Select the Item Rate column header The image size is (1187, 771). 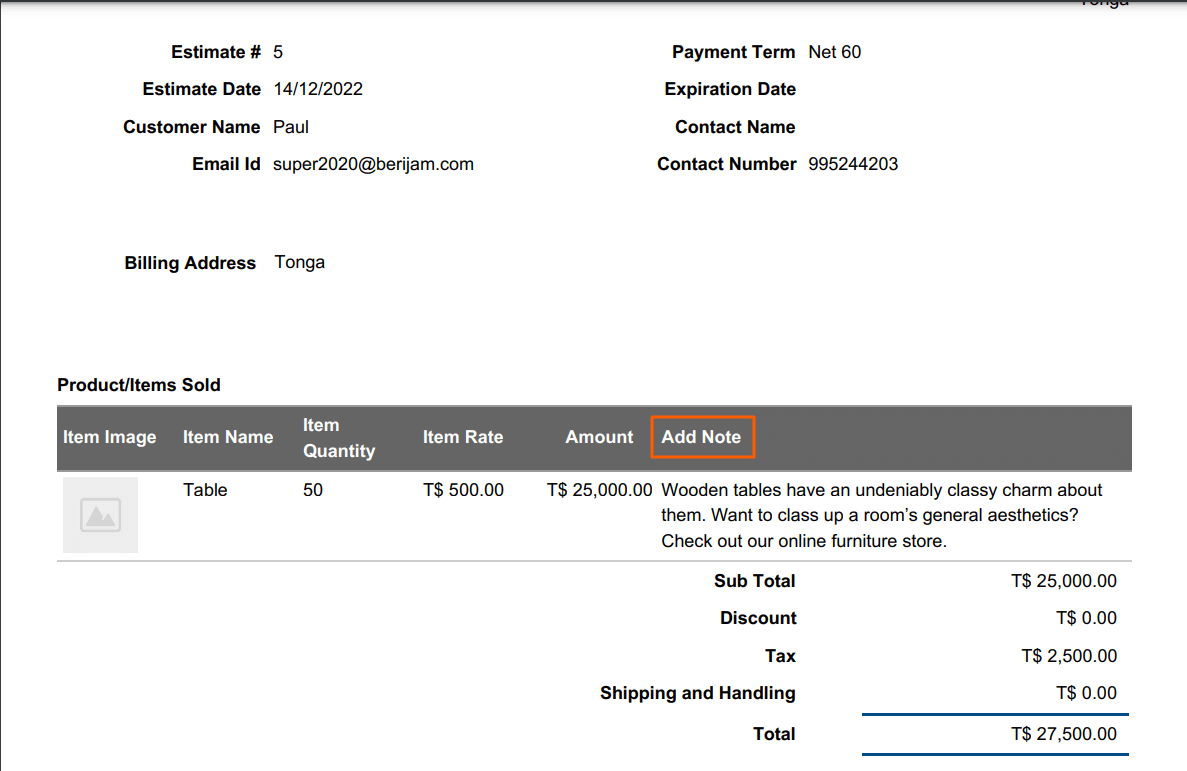(463, 437)
